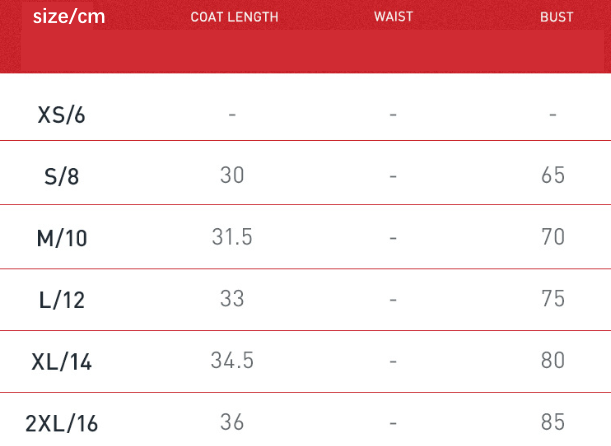Image resolution: width=611 pixels, height=446 pixels.
Task: Choose the M/10 size row label
Action: point(62,238)
